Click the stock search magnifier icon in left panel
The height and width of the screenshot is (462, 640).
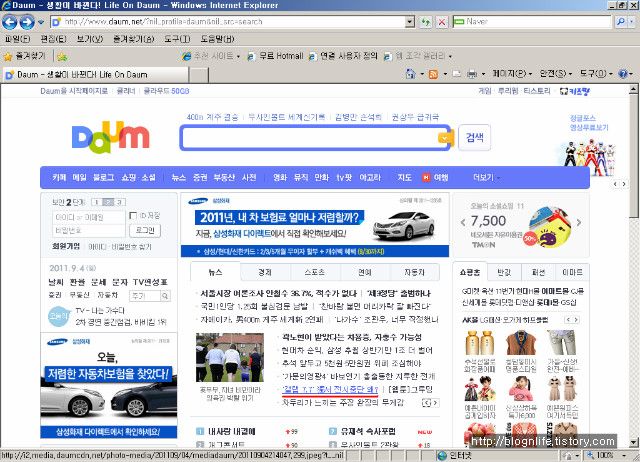(165, 295)
